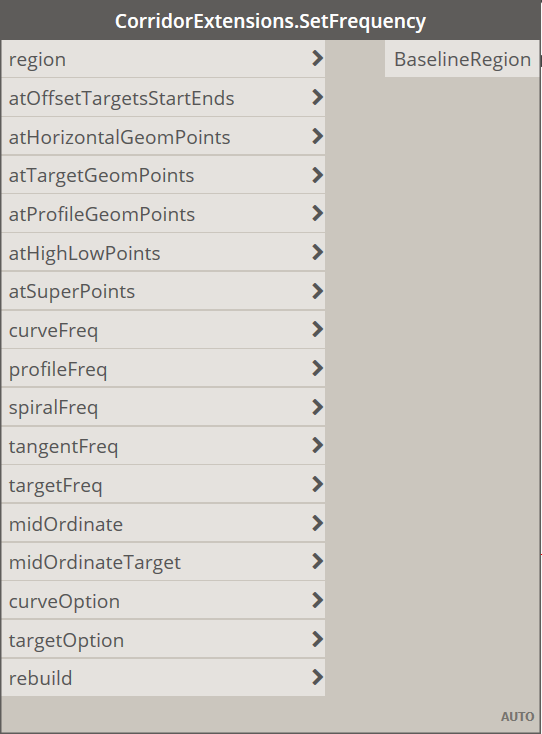542x734 pixels.
Task: Click the curveFreq port chevron
Action: coord(317,330)
